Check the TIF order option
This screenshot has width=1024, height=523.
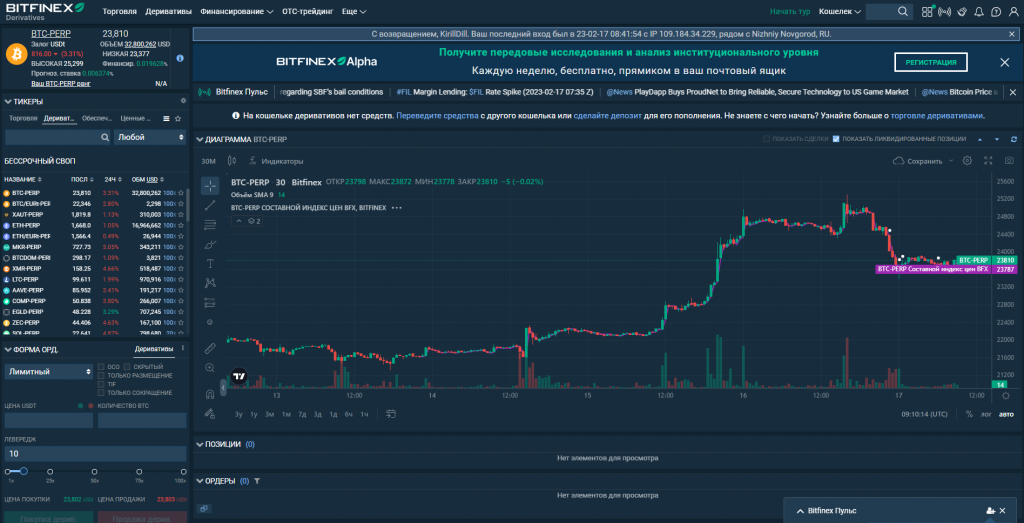tap(101, 384)
